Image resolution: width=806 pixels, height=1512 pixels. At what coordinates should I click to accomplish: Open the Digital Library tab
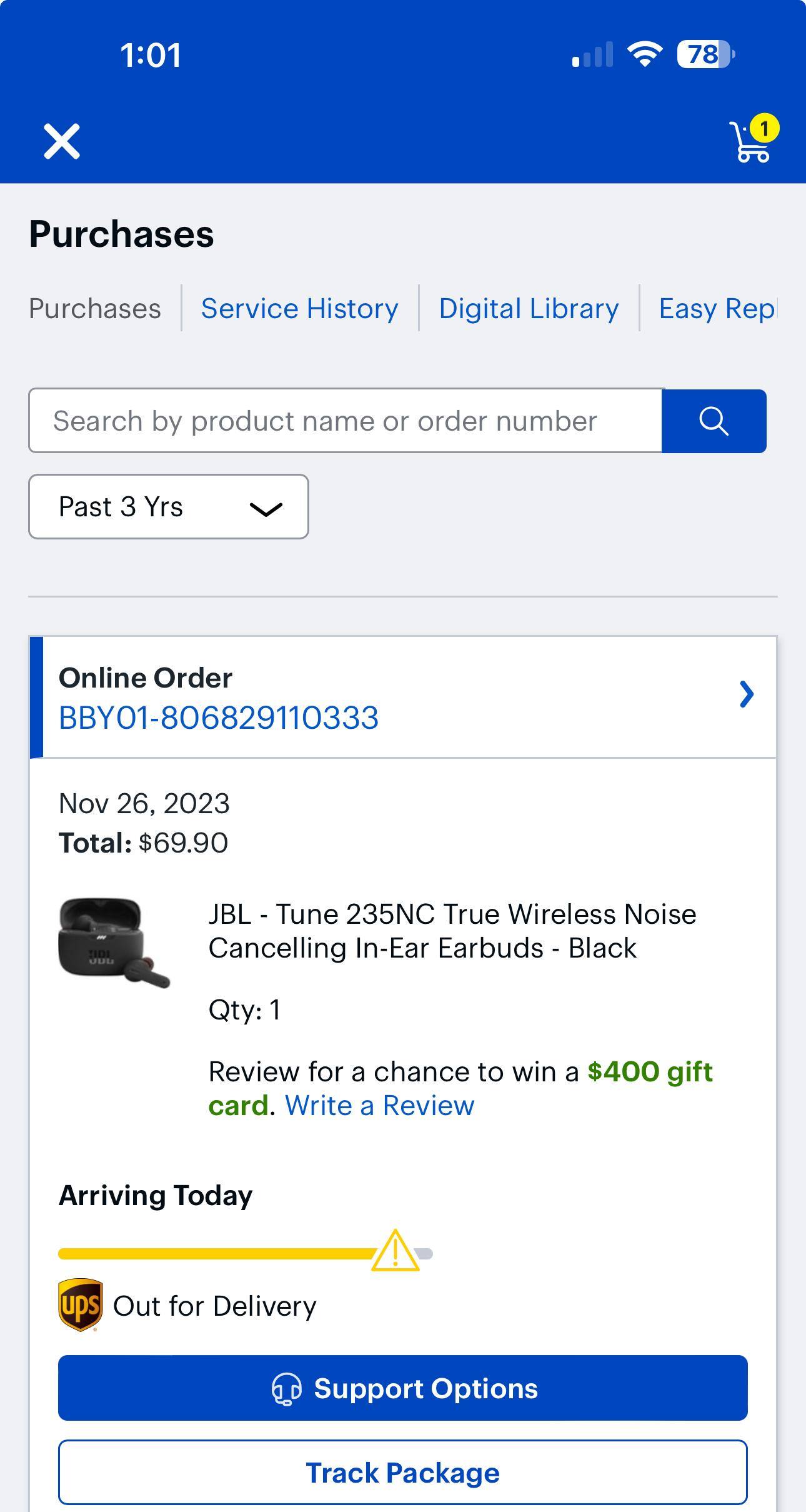(x=529, y=308)
